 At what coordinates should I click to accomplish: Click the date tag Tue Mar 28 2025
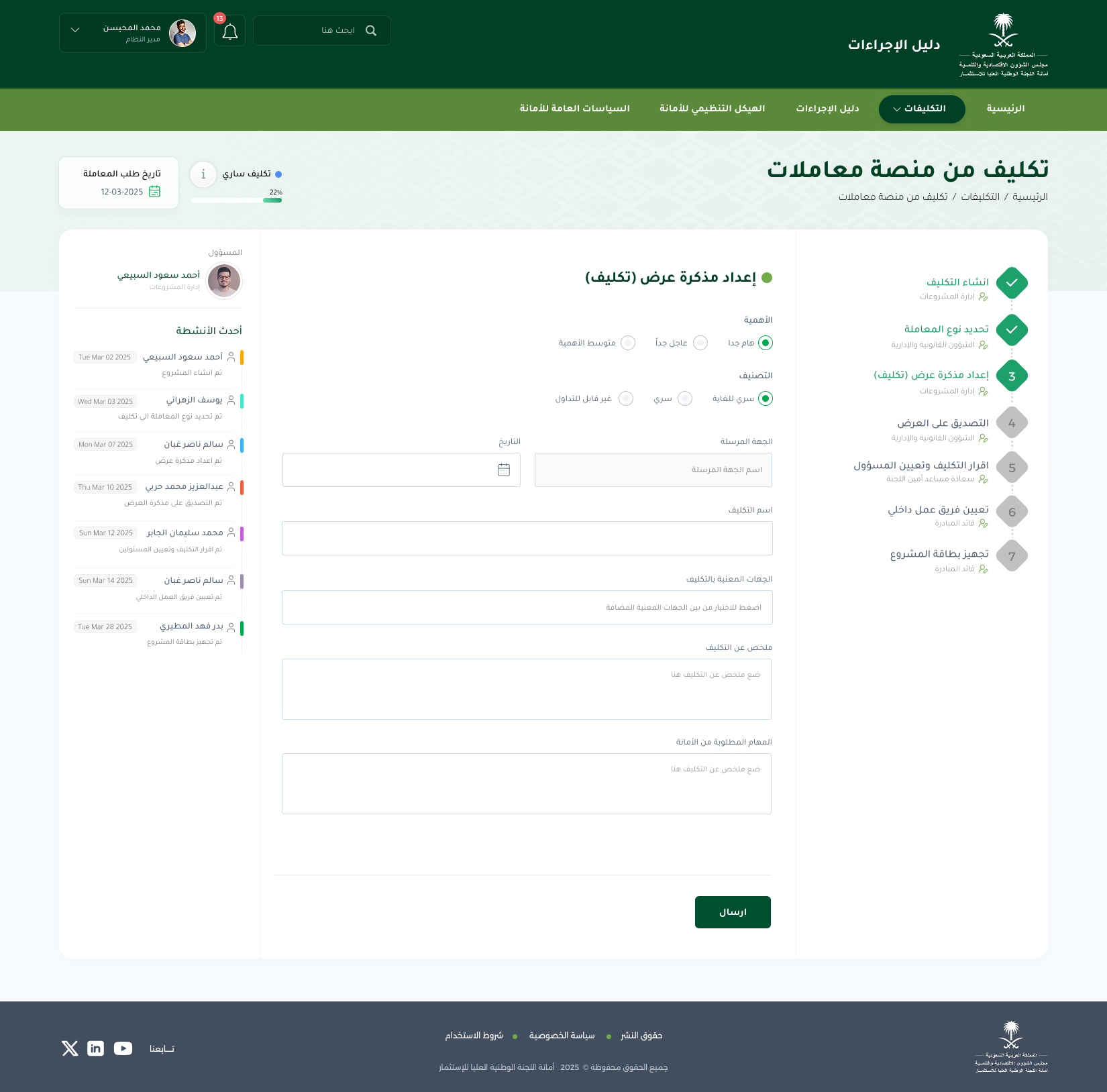coord(105,627)
